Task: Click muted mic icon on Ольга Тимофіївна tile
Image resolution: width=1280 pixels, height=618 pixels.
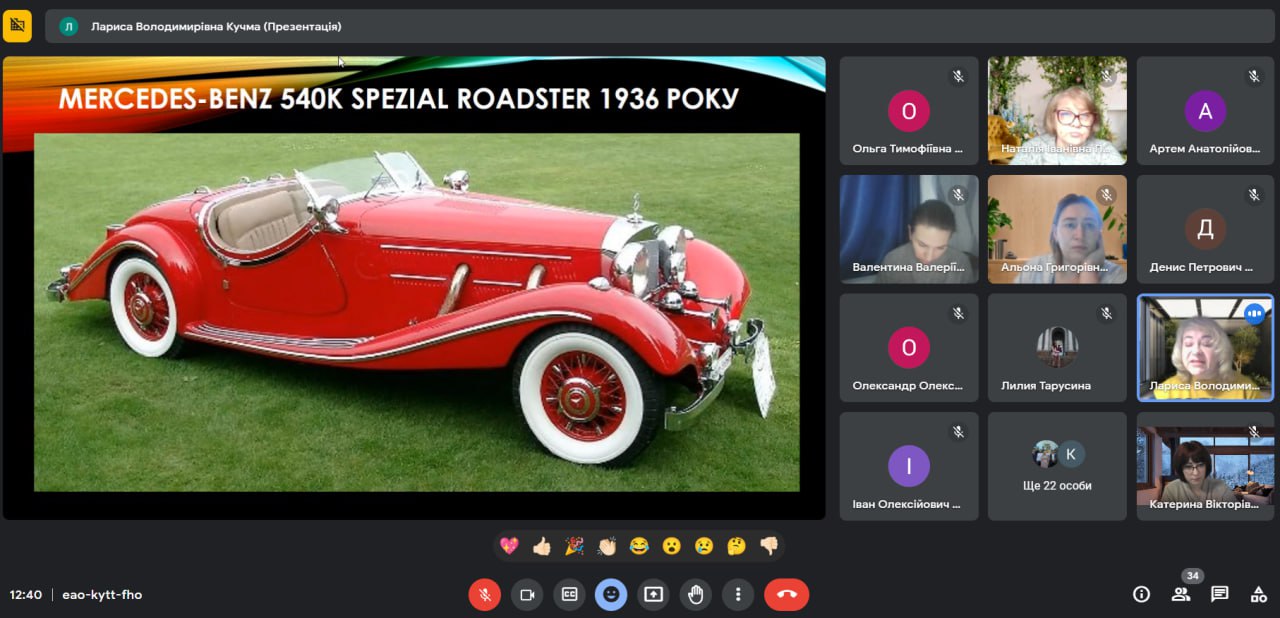Action: (958, 76)
